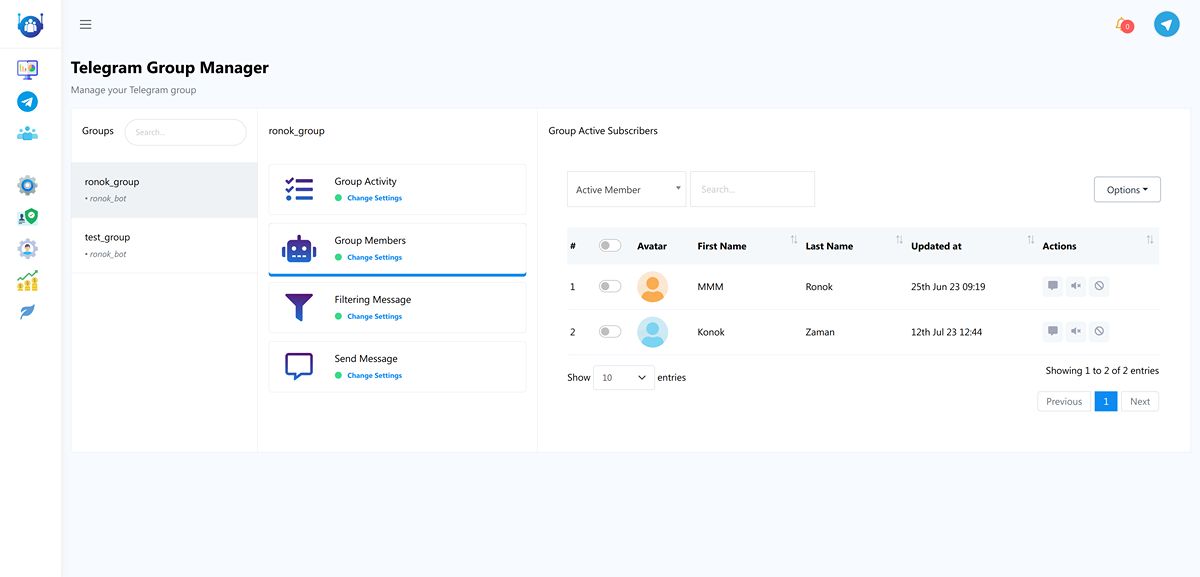Screen dimensions: 1200x577
Task: Open the entries per page dropdown
Action: point(624,378)
